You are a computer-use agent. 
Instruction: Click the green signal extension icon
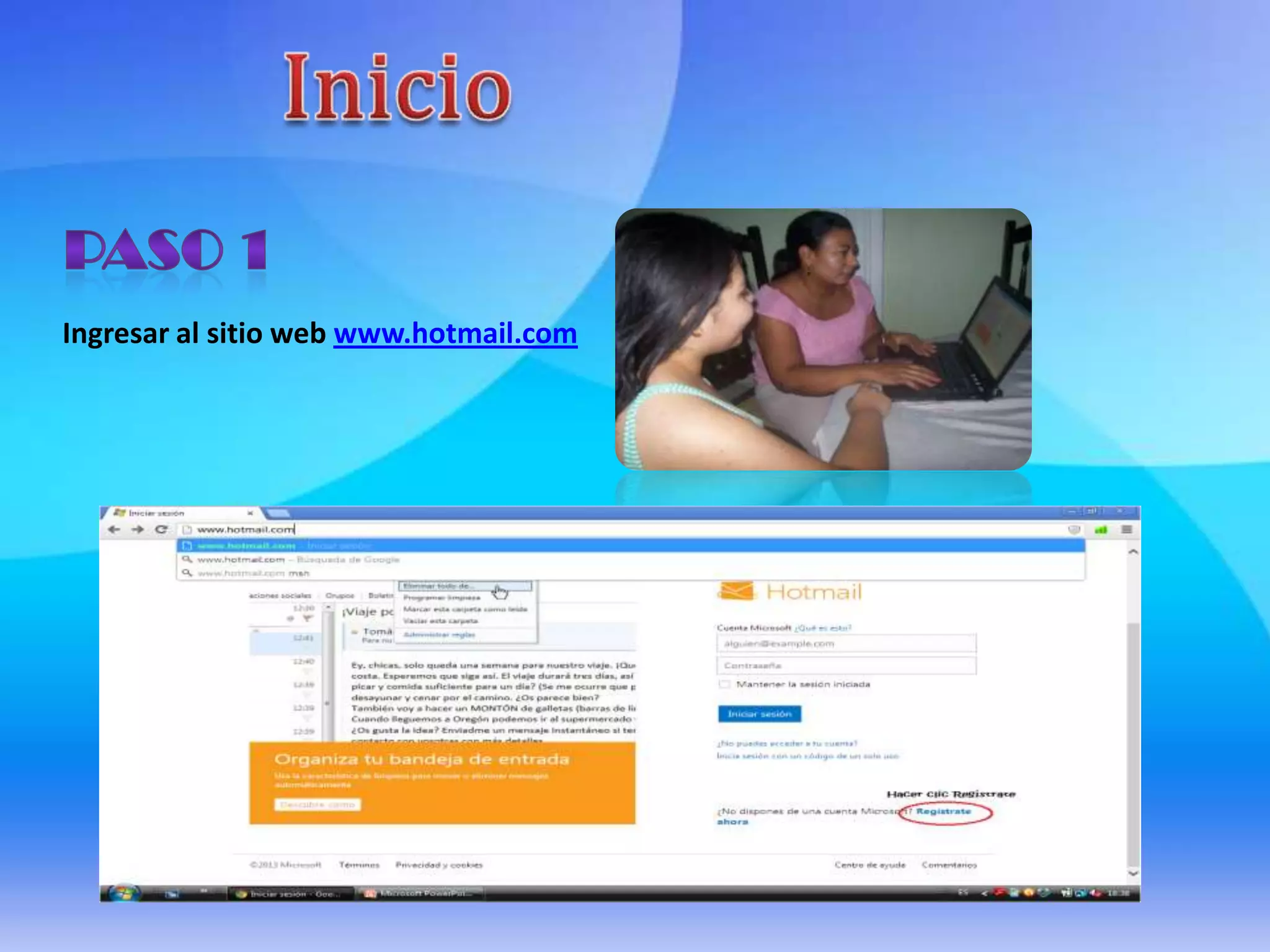tap(1101, 530)
